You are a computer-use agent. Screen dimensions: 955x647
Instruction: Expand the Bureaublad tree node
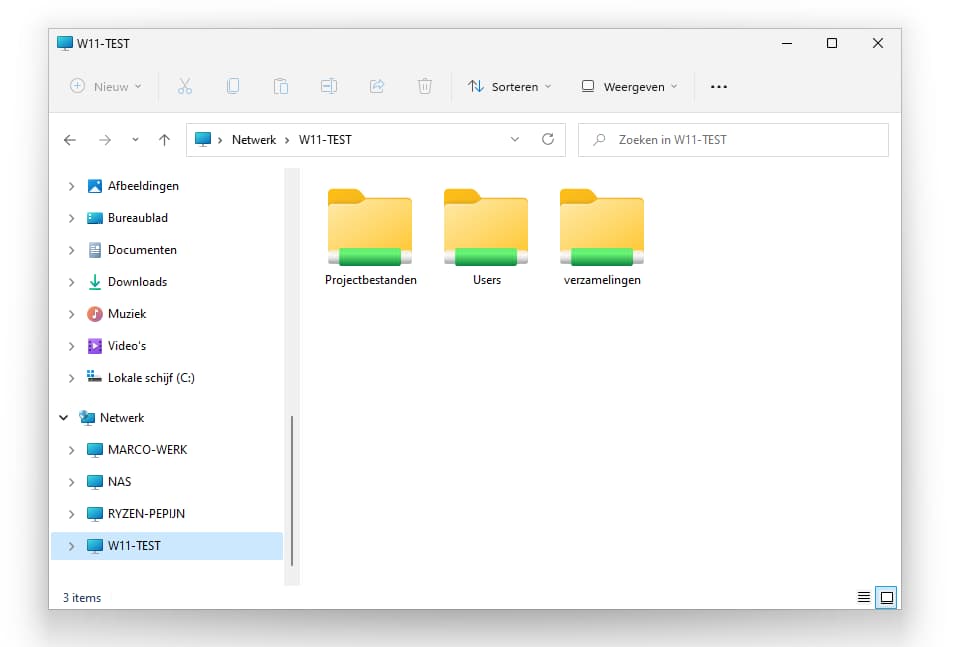71,218
